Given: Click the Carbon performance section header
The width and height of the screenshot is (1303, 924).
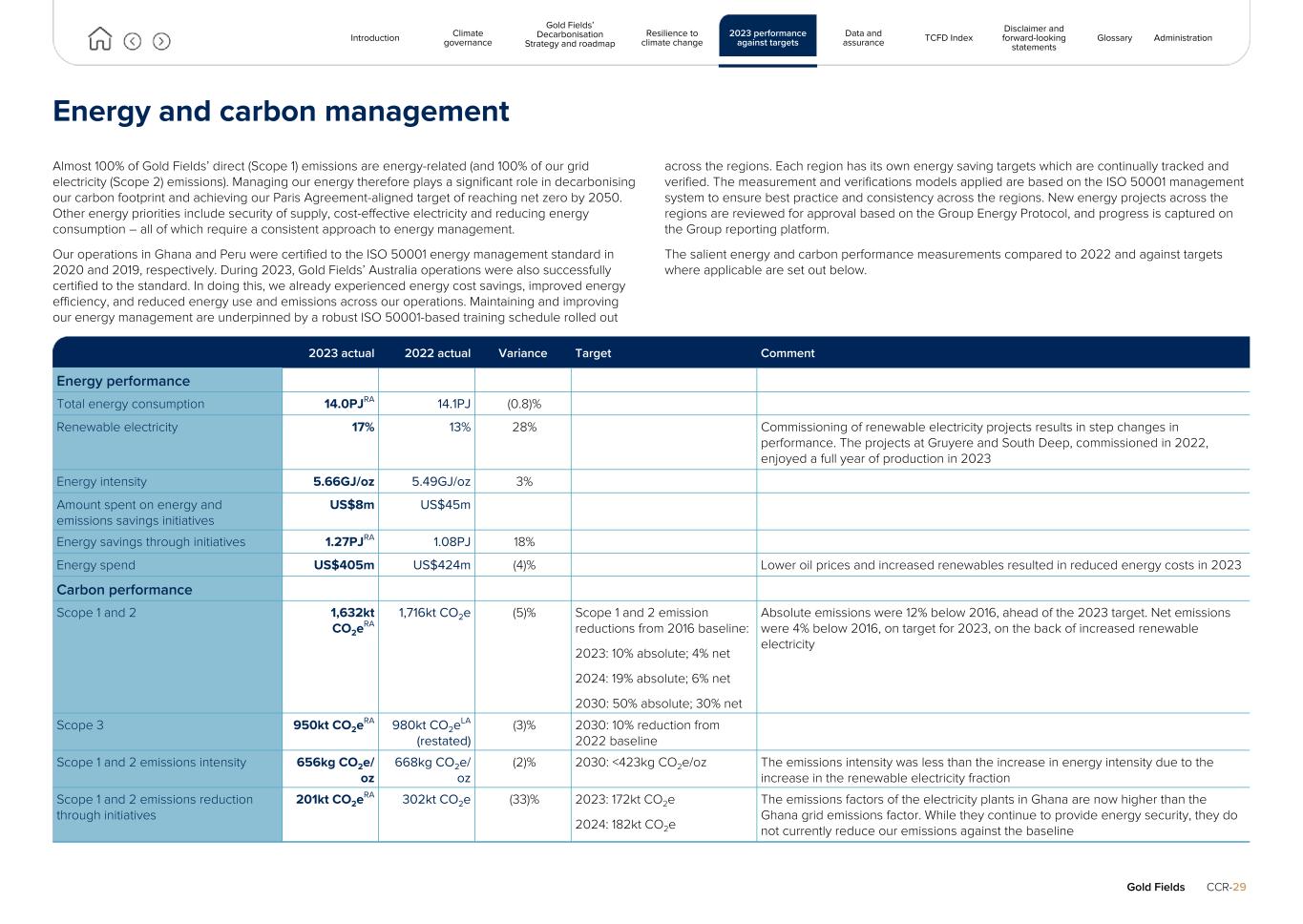Looking at the screenshot, I should click(x=124, y=590).
